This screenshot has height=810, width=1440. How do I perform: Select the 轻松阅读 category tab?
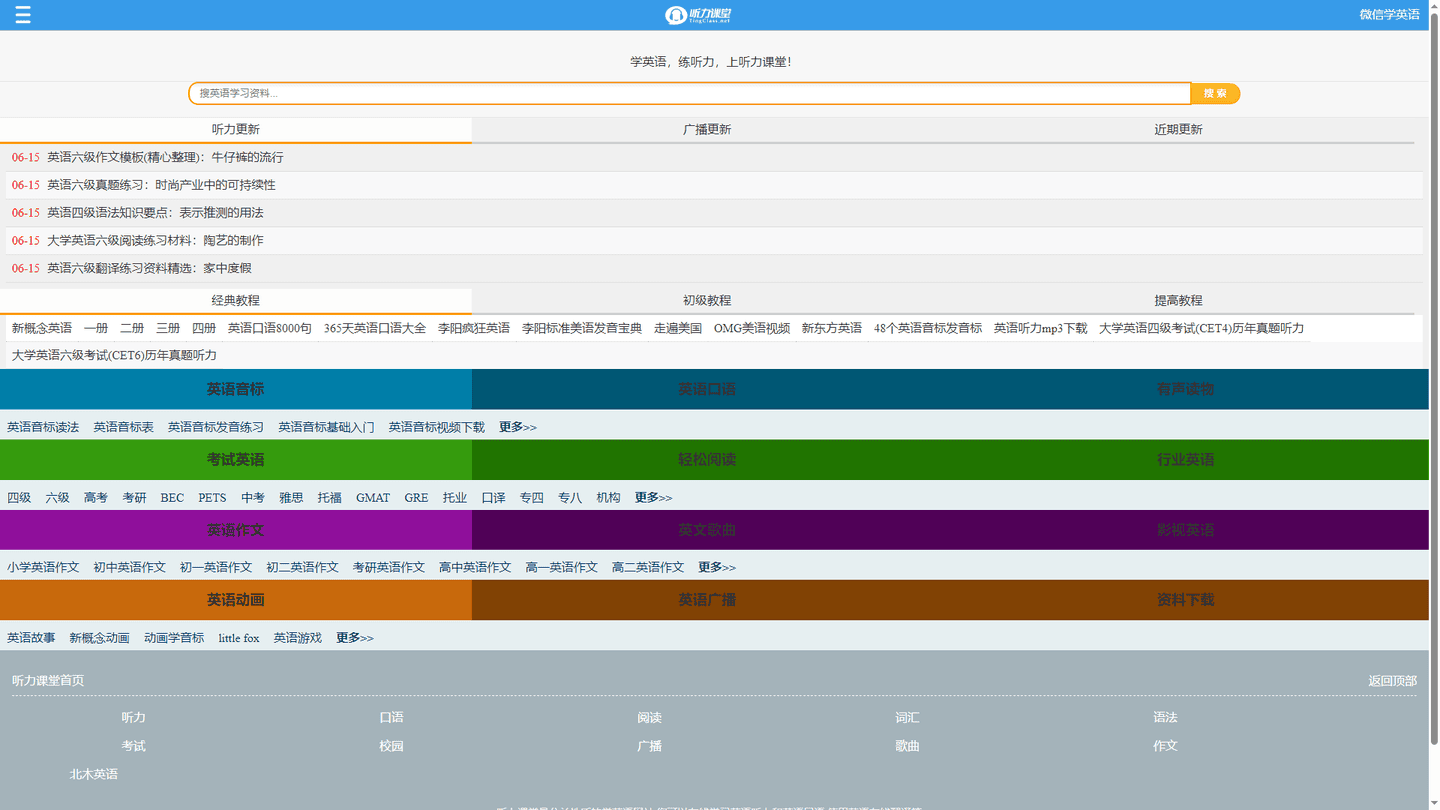[707, 460]
